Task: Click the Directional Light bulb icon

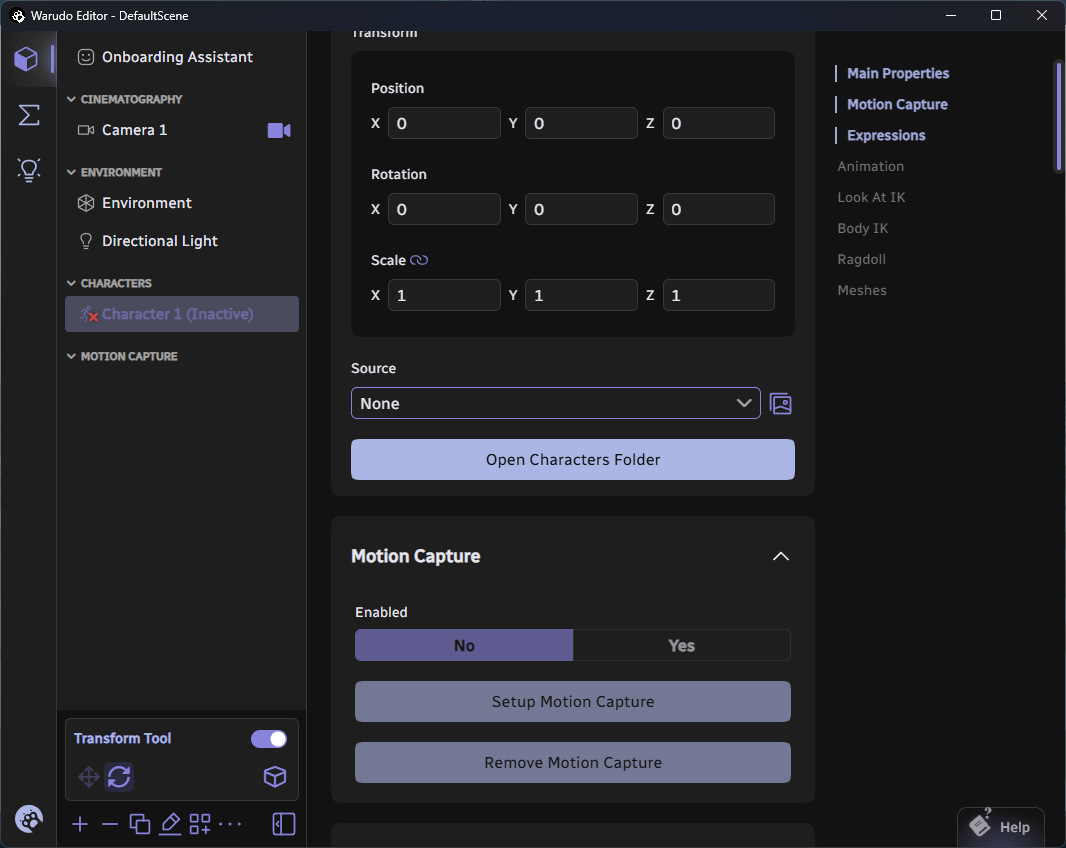Action: click(x=86, y=241)
